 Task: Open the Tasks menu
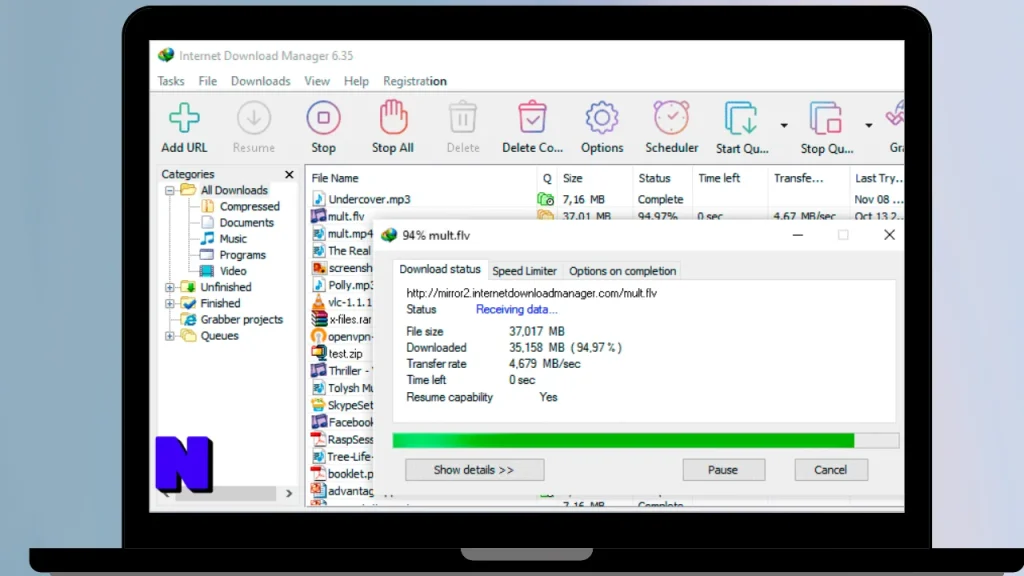click(171, 81)
